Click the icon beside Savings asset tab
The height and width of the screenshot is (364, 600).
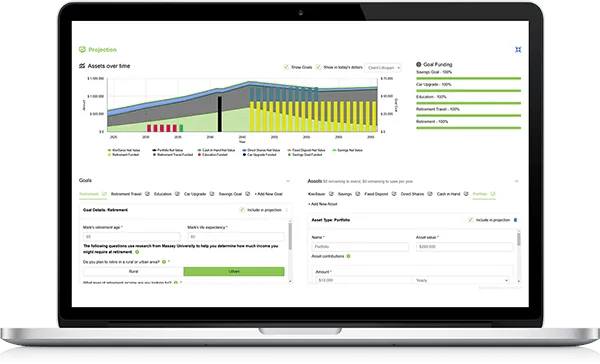click(358, 194)
